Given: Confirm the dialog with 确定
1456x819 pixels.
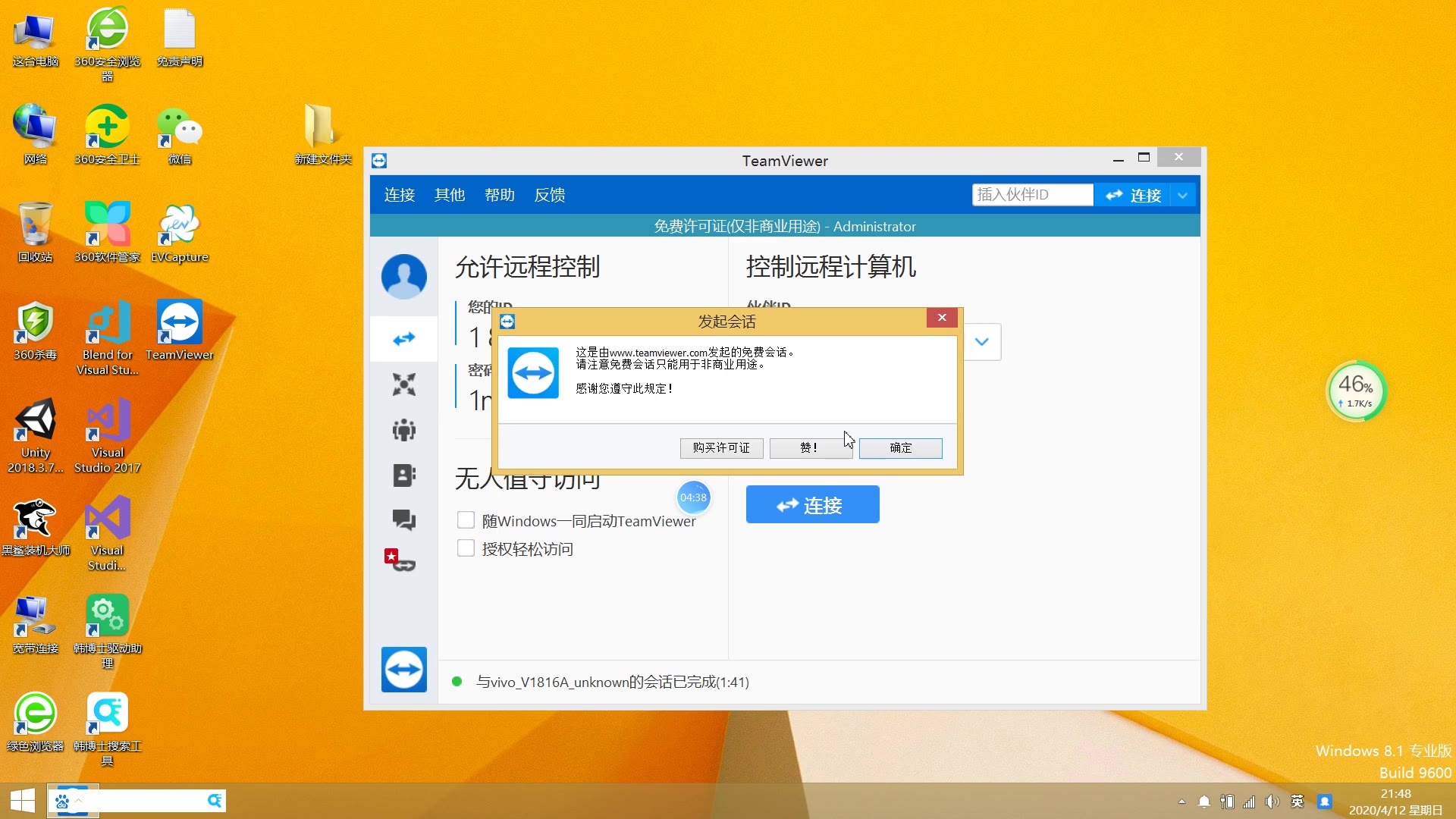Looking at the screenshot, I should (x=901, y=448).
